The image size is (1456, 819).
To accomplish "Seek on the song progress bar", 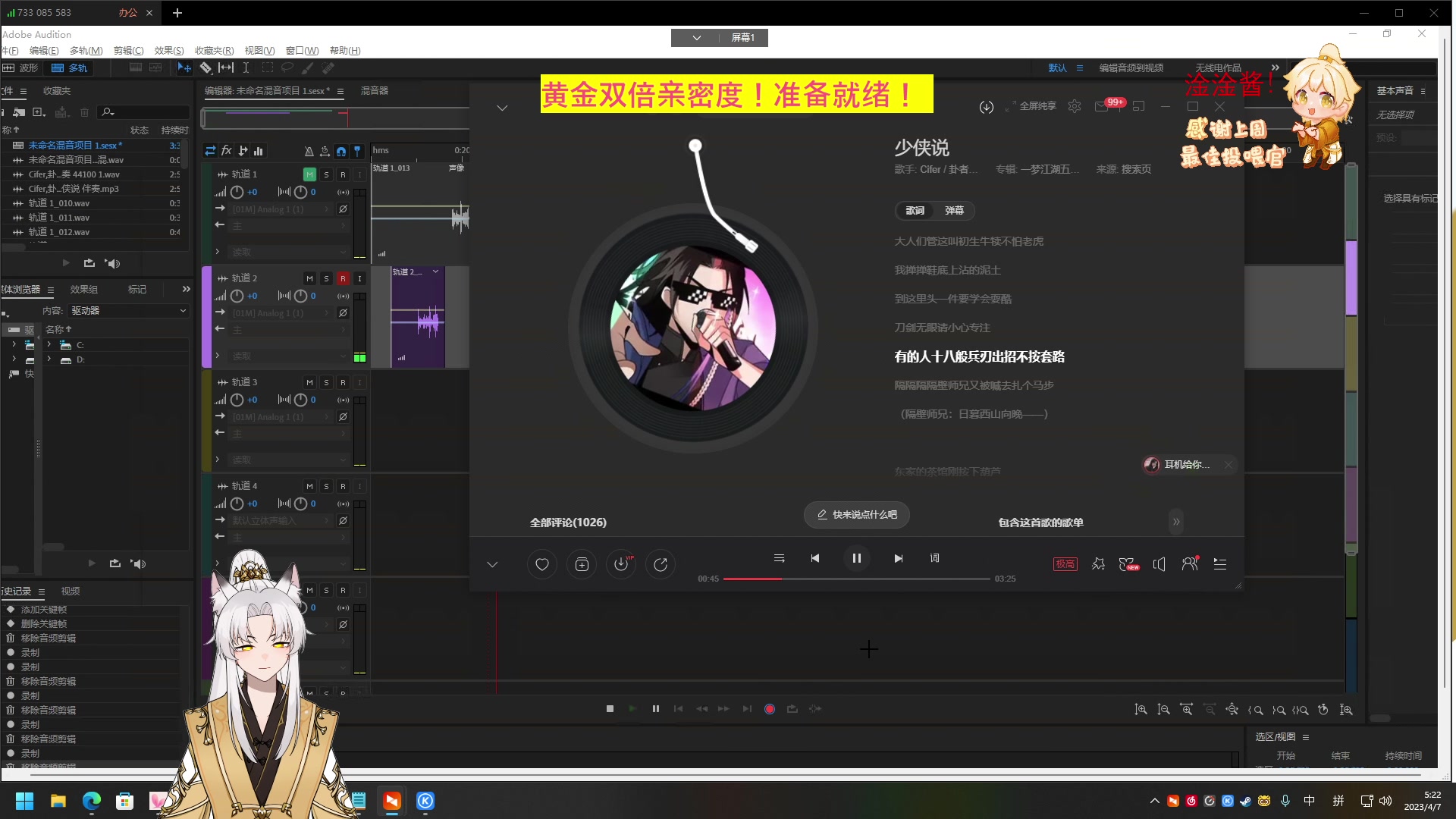I will click(x=856, y=579).
